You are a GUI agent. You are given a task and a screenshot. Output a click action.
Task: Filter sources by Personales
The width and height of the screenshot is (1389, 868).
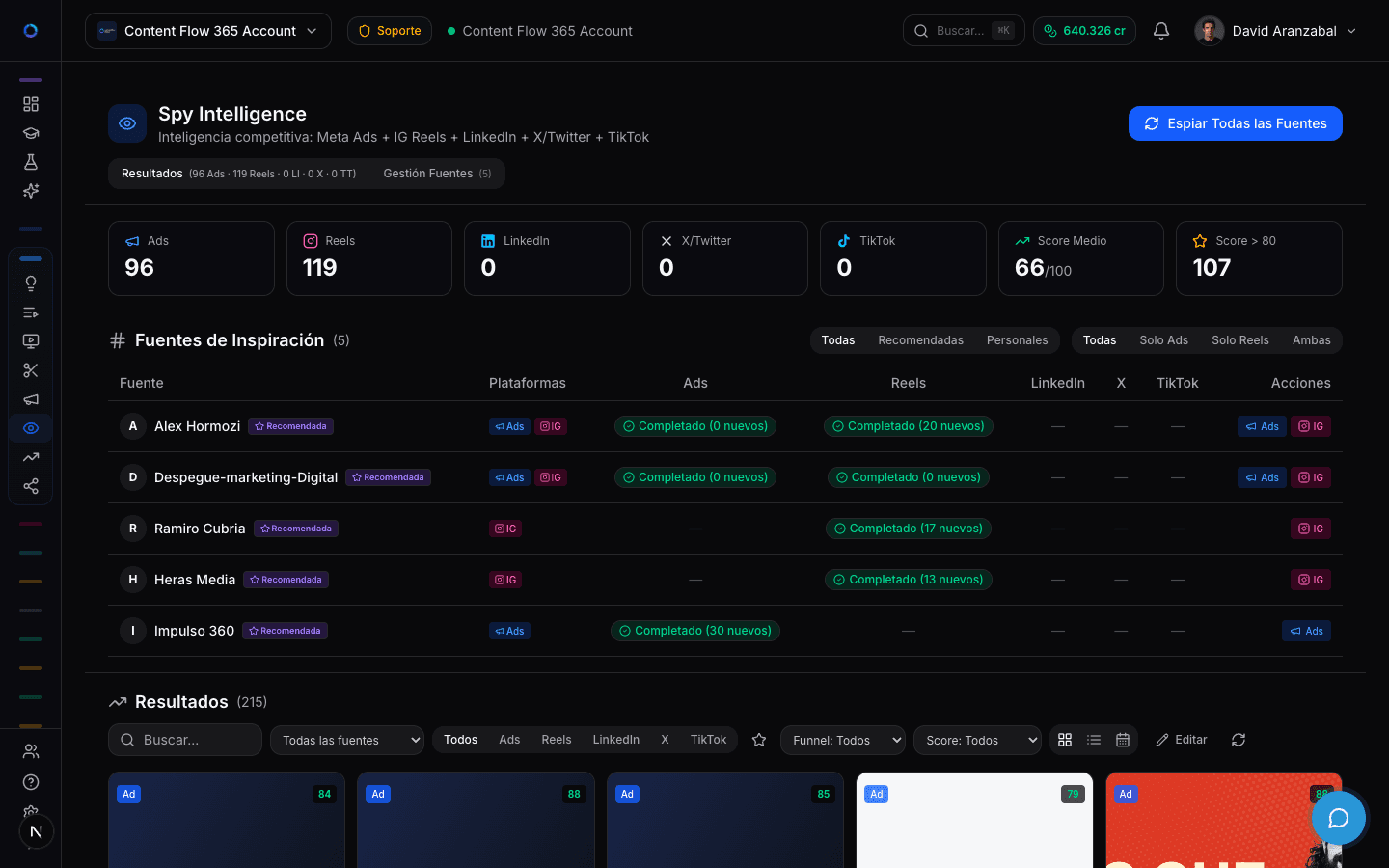coord(1017,340)
